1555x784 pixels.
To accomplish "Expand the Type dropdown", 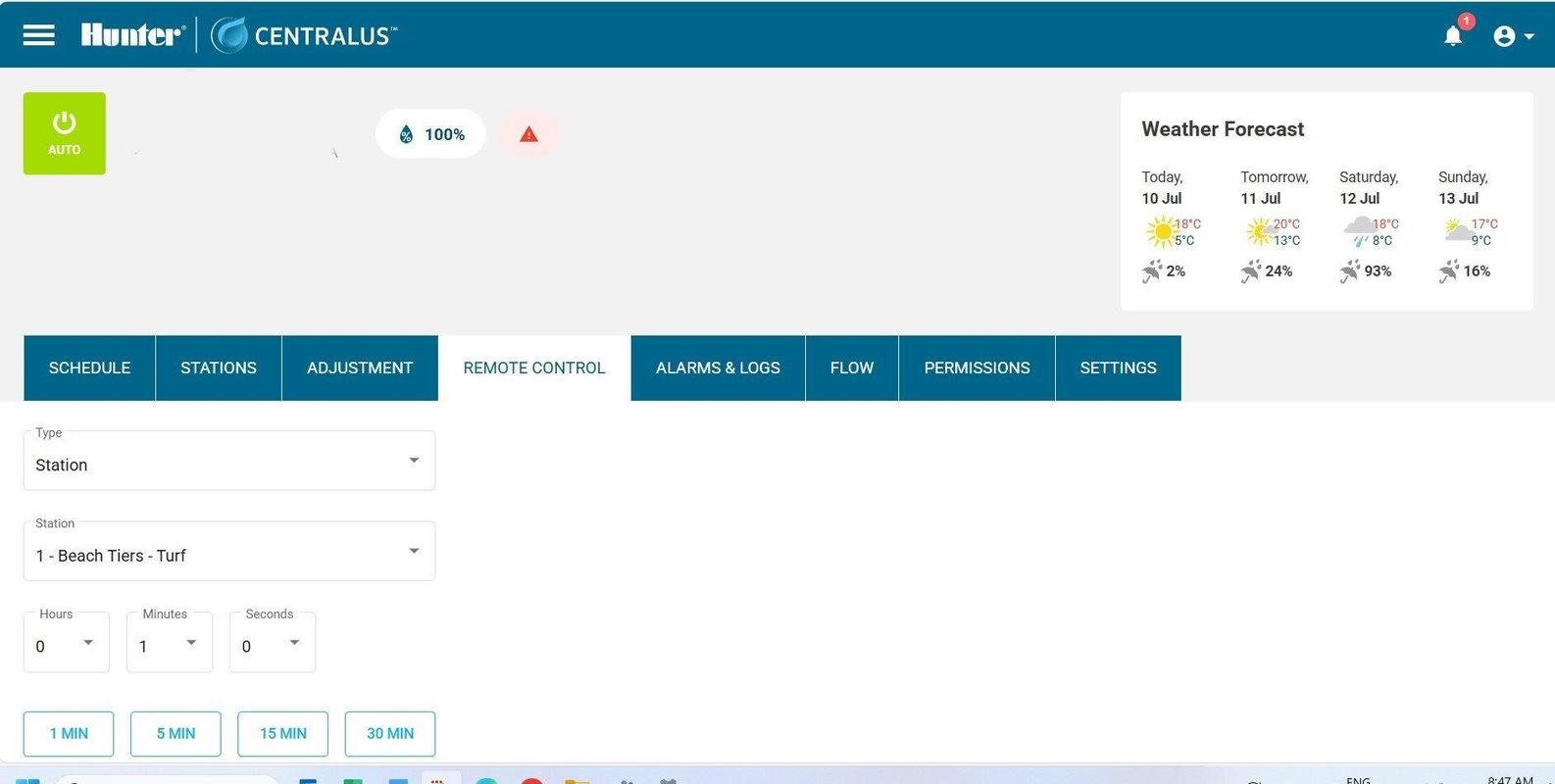I will [x=228, y=462].
